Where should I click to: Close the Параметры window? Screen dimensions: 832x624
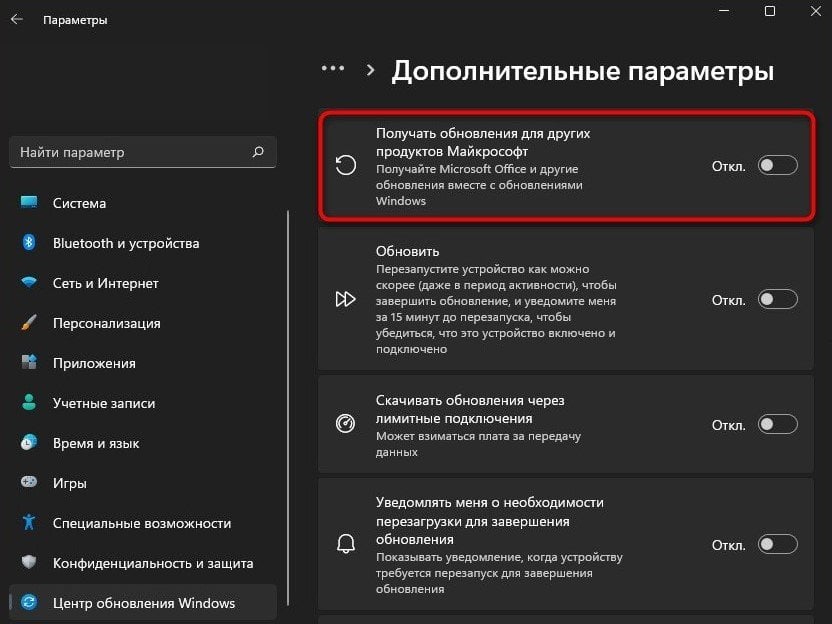(x=816, y=11)
